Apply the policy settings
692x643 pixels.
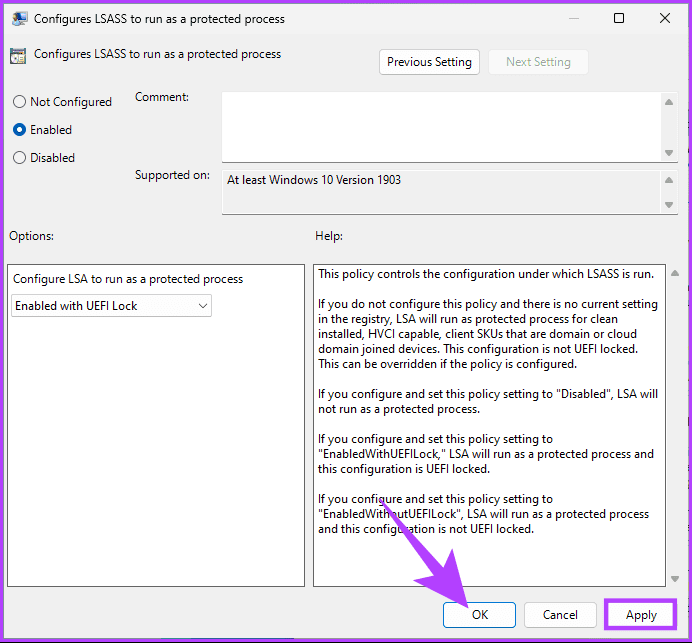(x=641, y=615)
